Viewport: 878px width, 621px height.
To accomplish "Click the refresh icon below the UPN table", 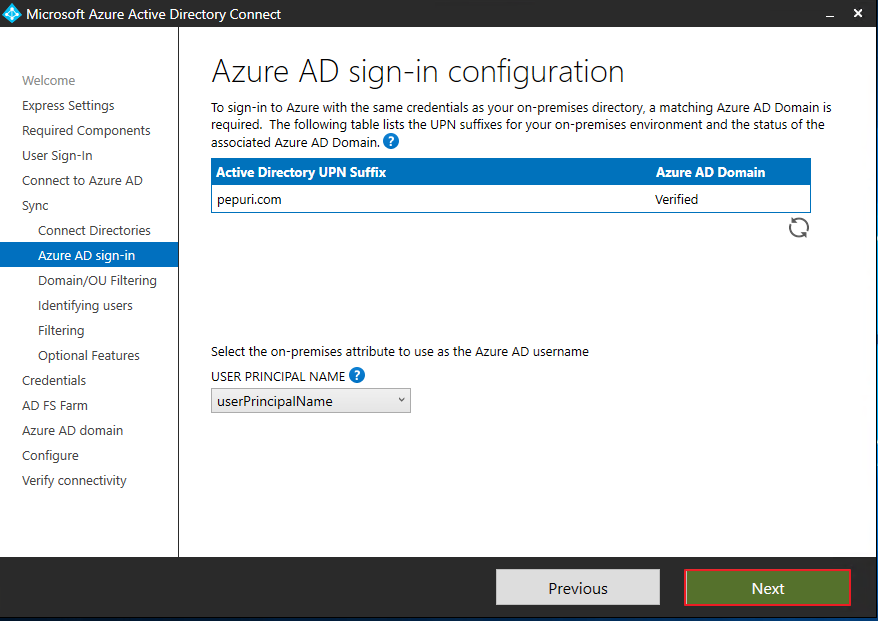I will pyautogui.click(x=798, y=228).
